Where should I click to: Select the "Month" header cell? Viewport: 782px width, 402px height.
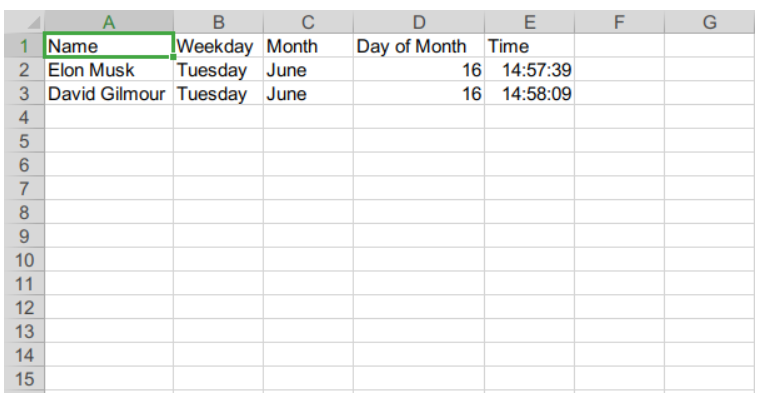coord(308,46)
